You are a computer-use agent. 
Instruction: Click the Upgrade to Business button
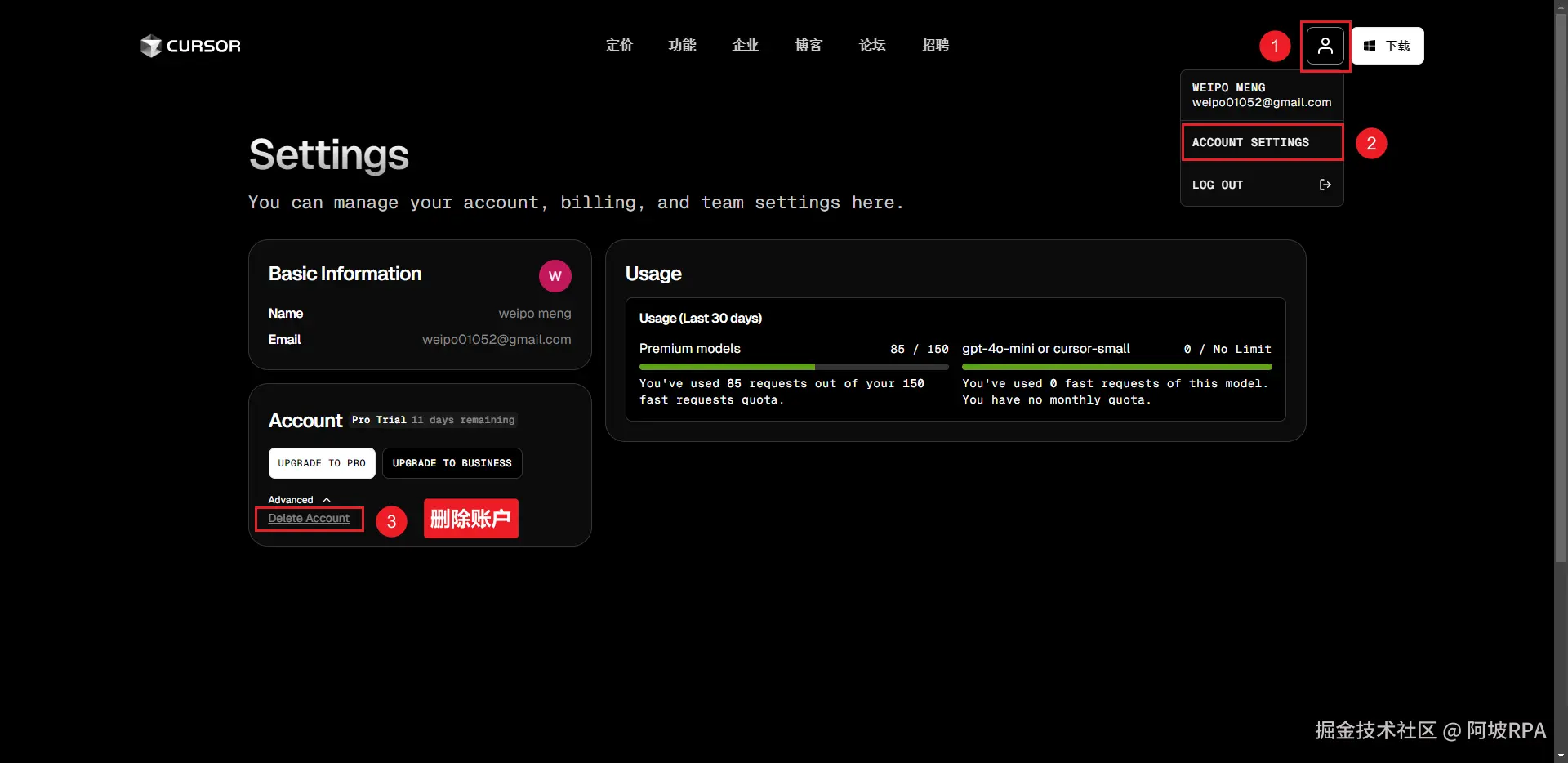tap(452, 463)
